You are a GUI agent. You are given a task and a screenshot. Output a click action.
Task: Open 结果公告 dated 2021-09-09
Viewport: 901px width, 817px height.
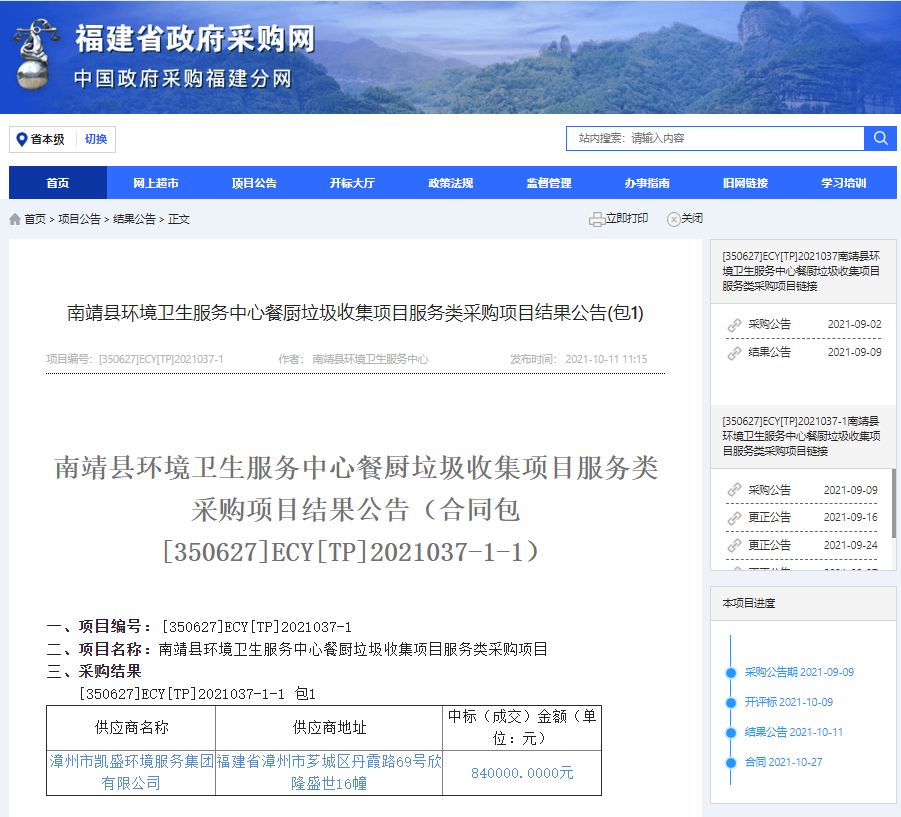click(x=769, y=352)
